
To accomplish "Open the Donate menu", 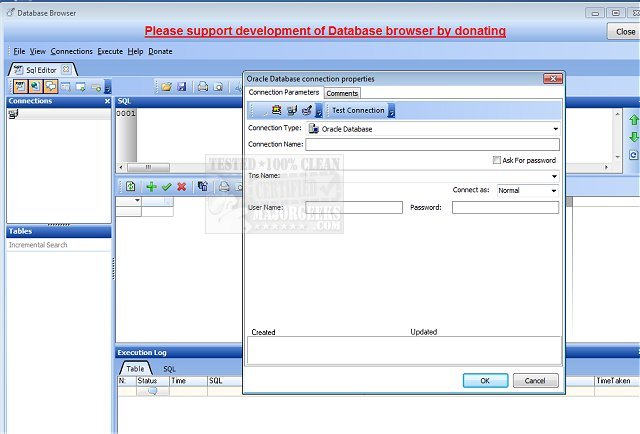I will coord(160,51).
